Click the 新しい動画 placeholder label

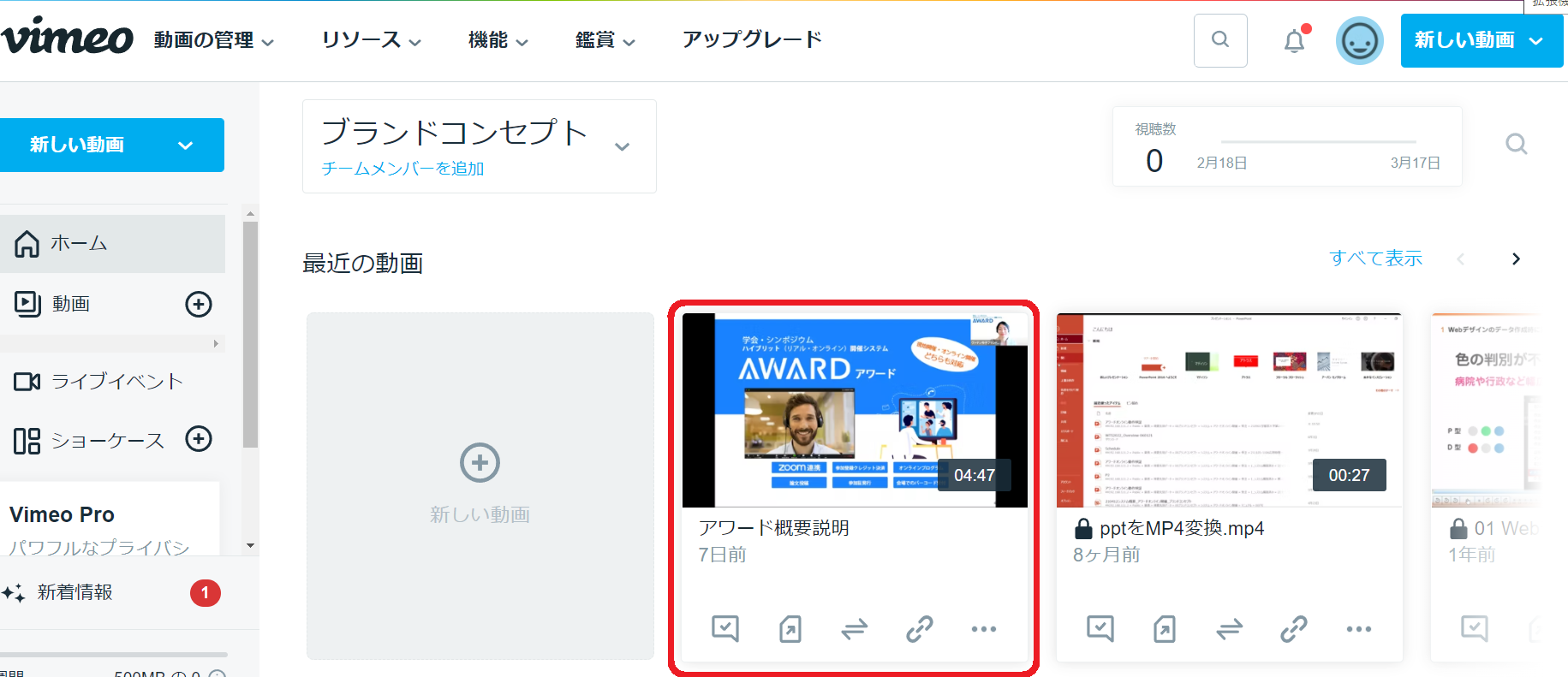480,514
